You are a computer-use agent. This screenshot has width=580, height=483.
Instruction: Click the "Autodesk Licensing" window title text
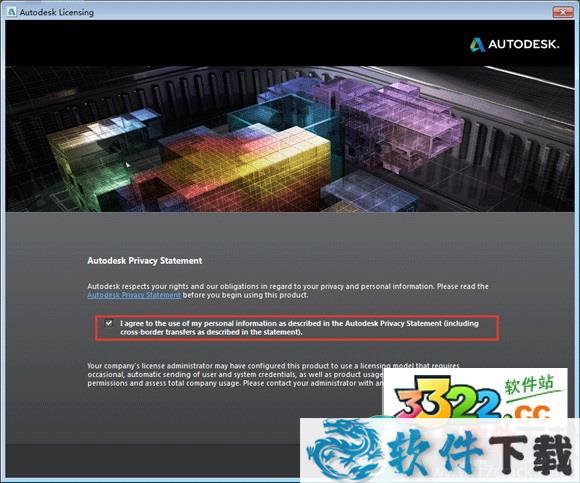coord(57,12)
